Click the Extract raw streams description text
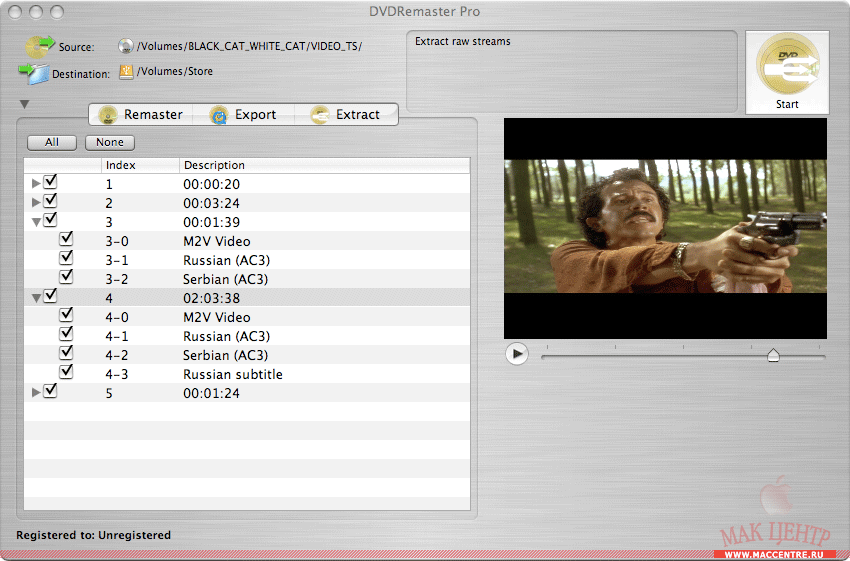The height and width of the screenshot is (561, 850). pos(462,41)
